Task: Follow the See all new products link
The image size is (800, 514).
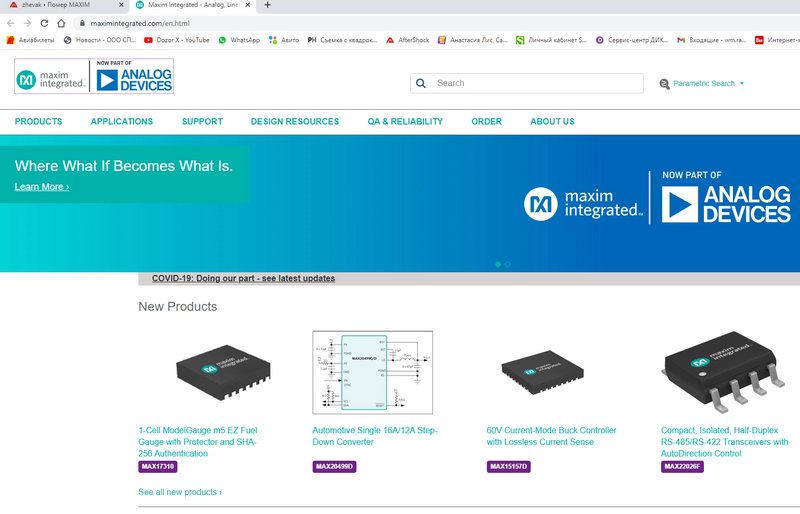Action: pyautogui.click(x=180, y=492)
